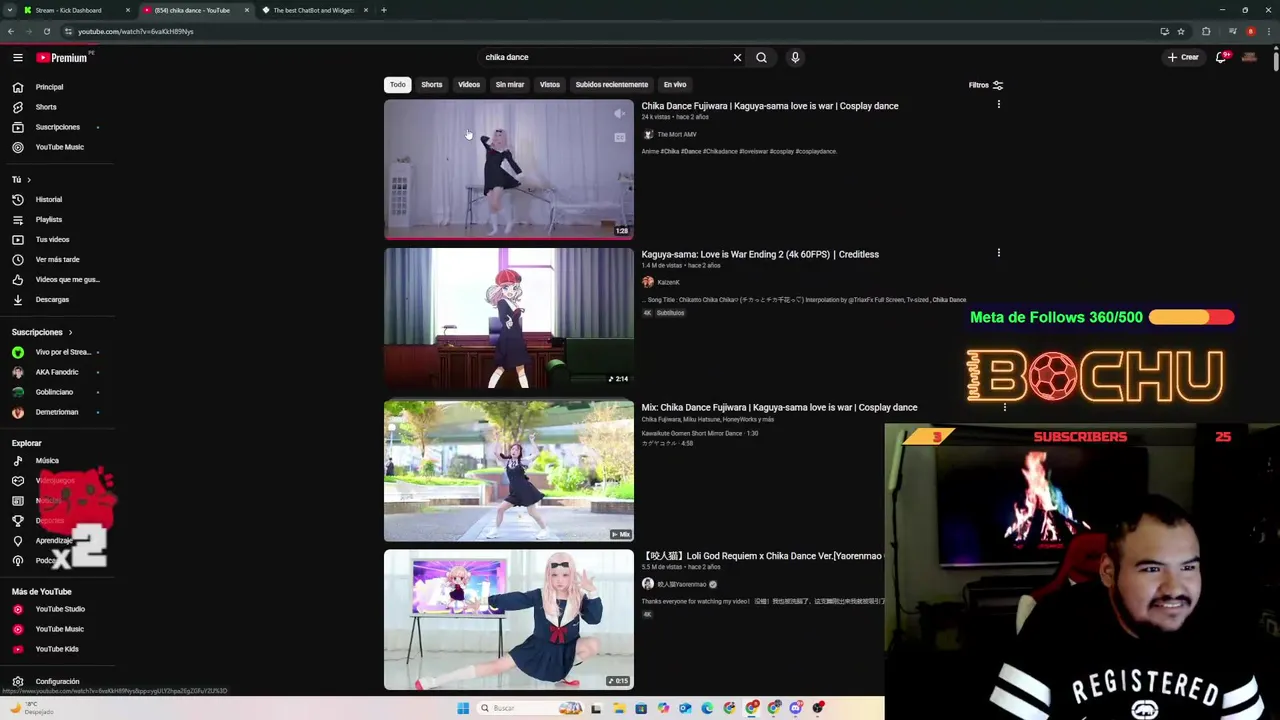Switch to The best ChatBot and Widgets tab
Screen dimensions: 1280x720
click(x=314, y=10)
